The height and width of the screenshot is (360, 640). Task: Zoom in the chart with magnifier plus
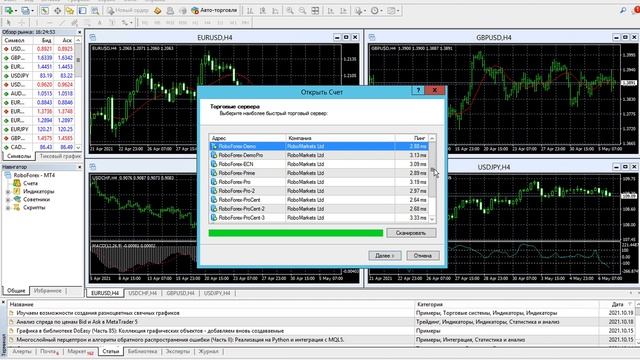[x=290, y=11]
